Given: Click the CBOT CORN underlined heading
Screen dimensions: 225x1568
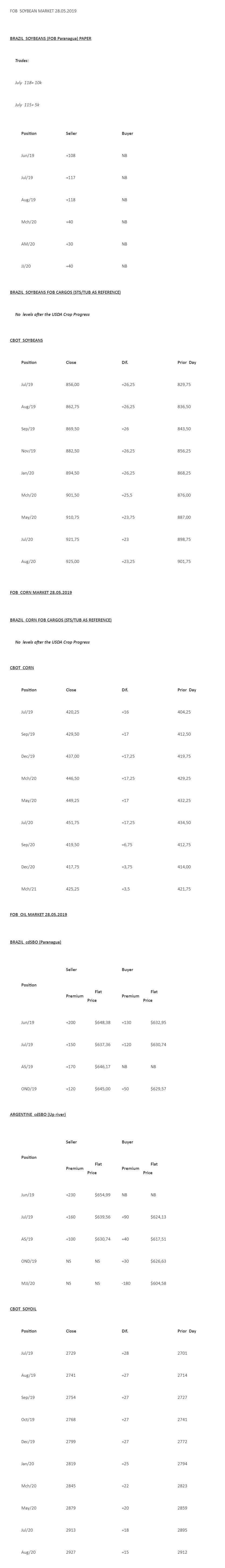Looking at the screenshot, I should tap(22, 668).
